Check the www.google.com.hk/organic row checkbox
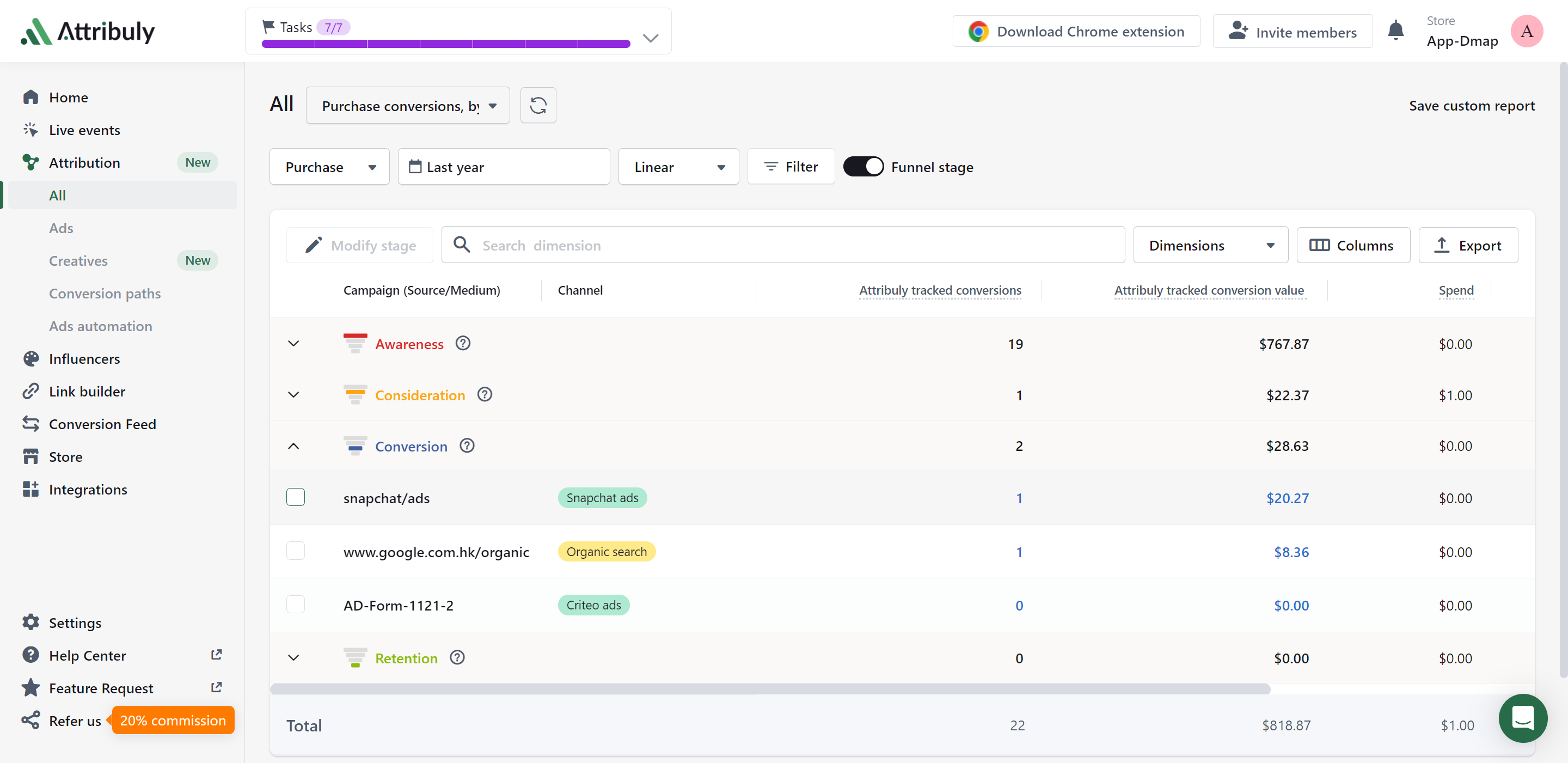The image size is (1568, 763). pos(296,551)
